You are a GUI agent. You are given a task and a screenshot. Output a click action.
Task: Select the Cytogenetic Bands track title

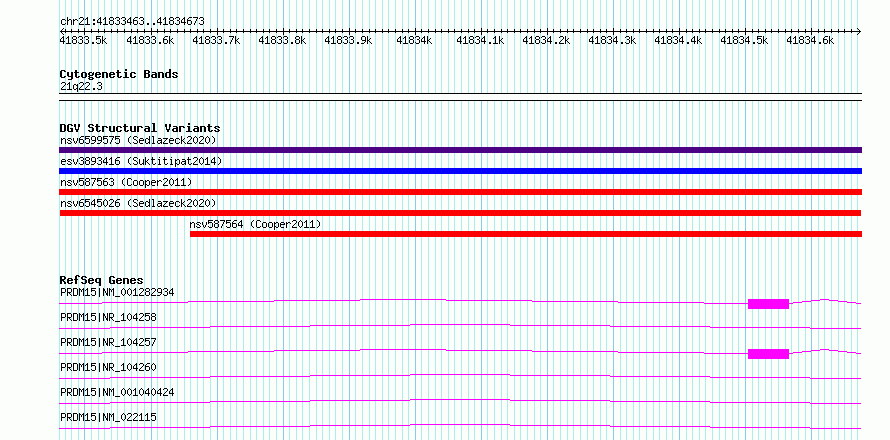pos(119,74)
